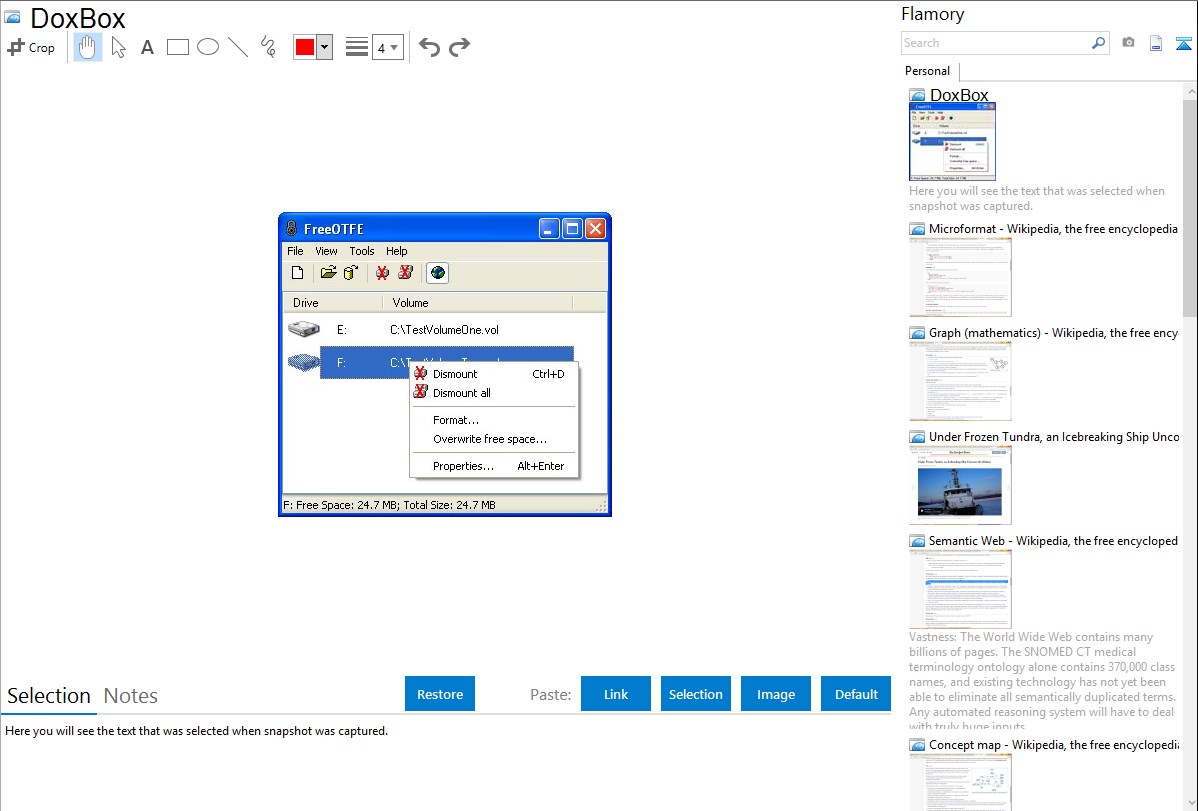The width and height of the screenshot is (1198, 811).
Task: Choose Dismount all from the context menu
Action: pos(494,393)
